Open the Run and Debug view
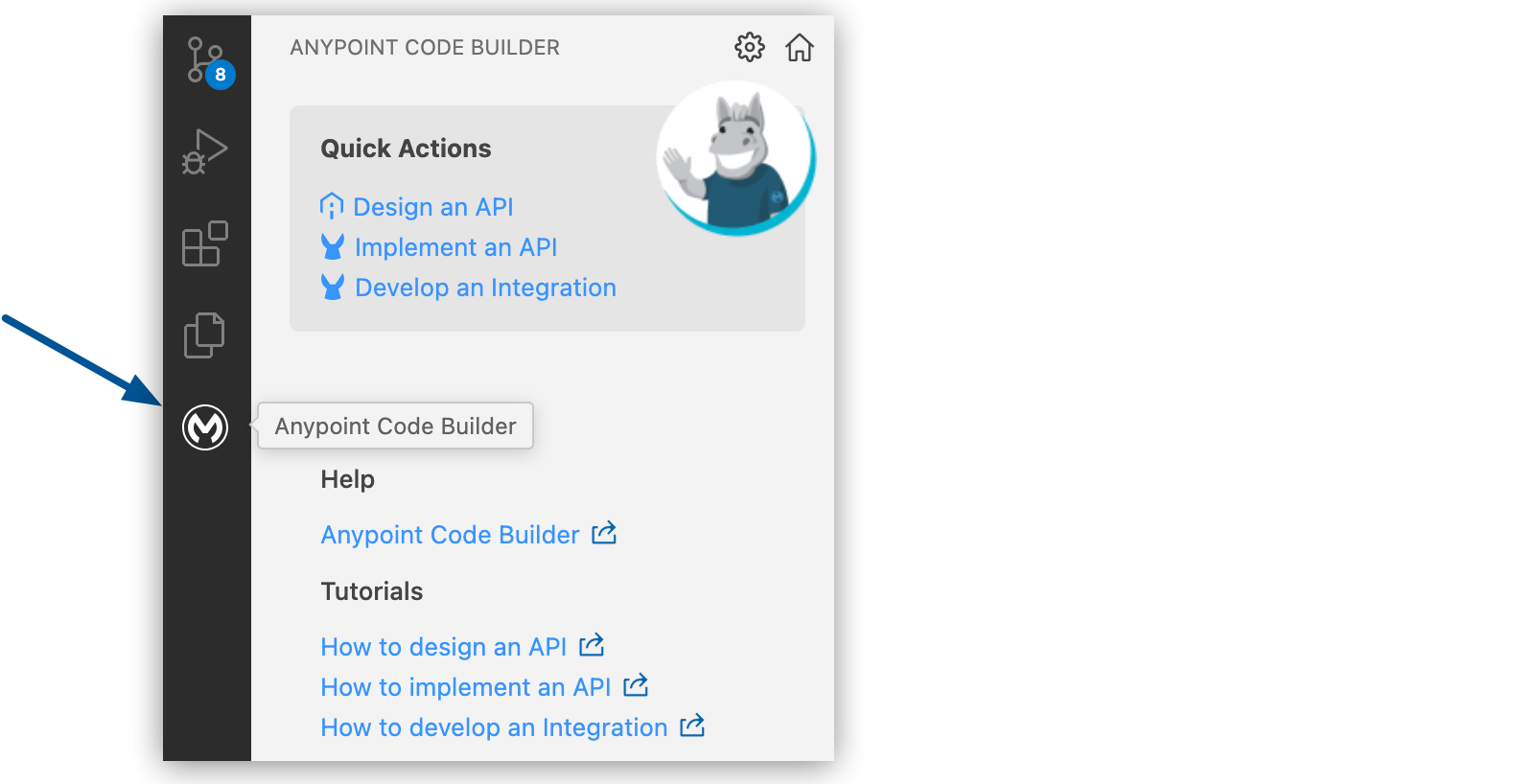Viewport: 1538px width, 784px height. click(x=205, y=151)
